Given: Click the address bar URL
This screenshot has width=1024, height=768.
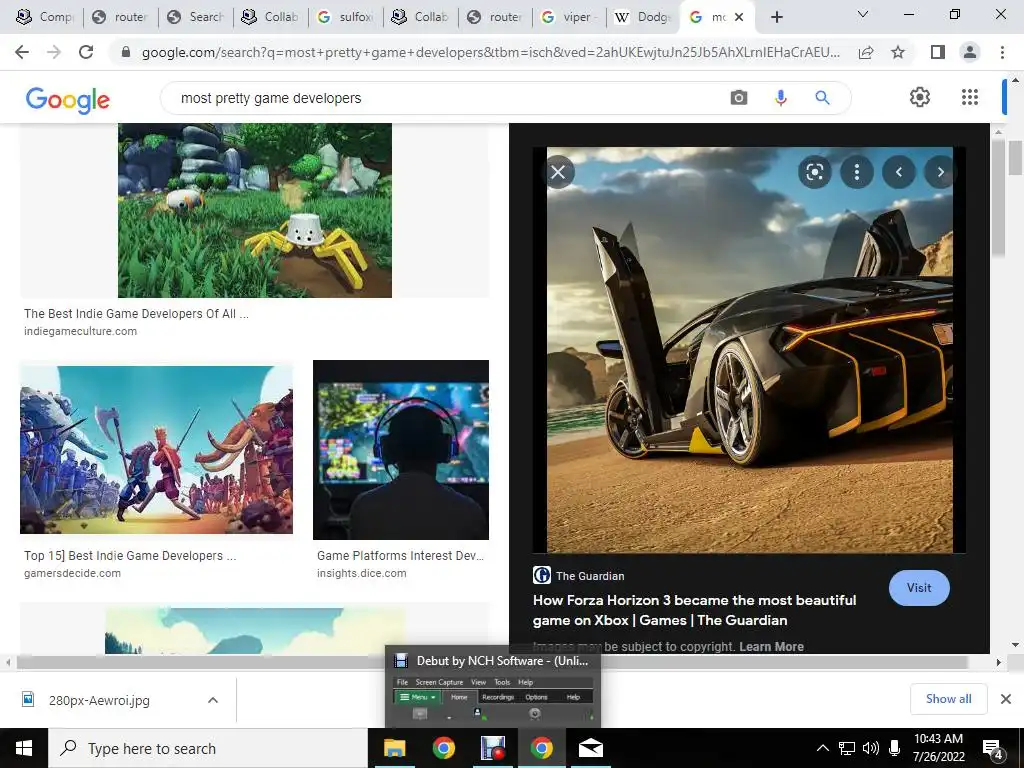Looking at the screenshot, I should [x=490, y=52].
